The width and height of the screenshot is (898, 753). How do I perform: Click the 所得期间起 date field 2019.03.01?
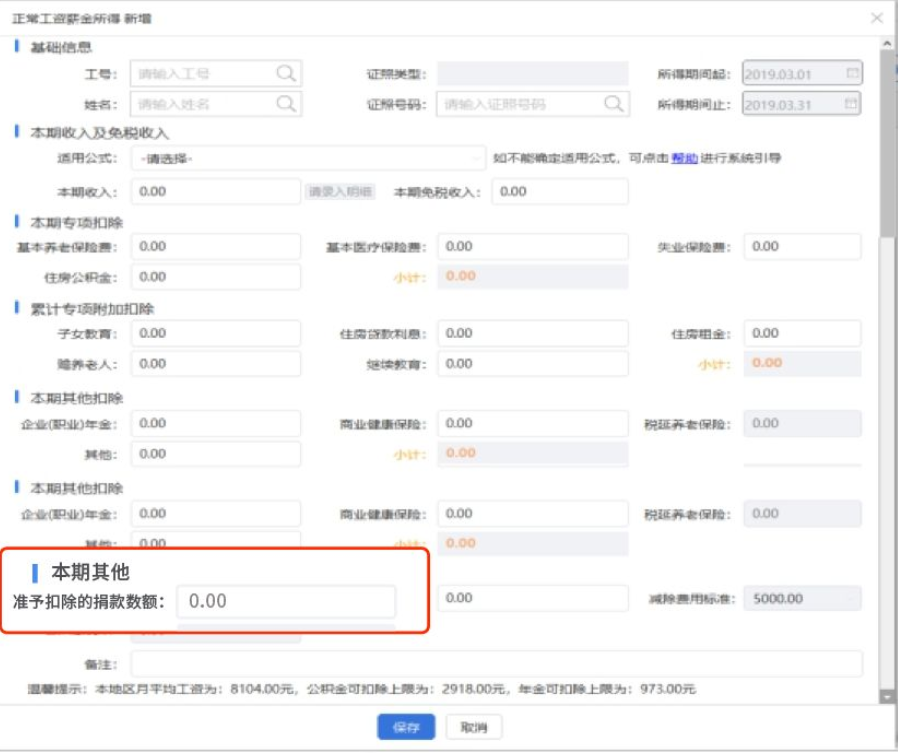click(x=802, y=73)
